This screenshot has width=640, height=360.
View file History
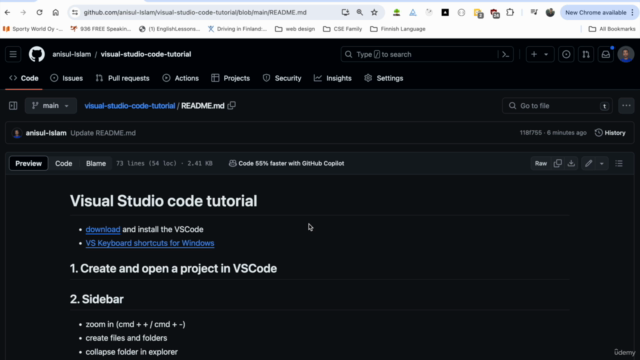pyautogui.click(x=610, y=133)
